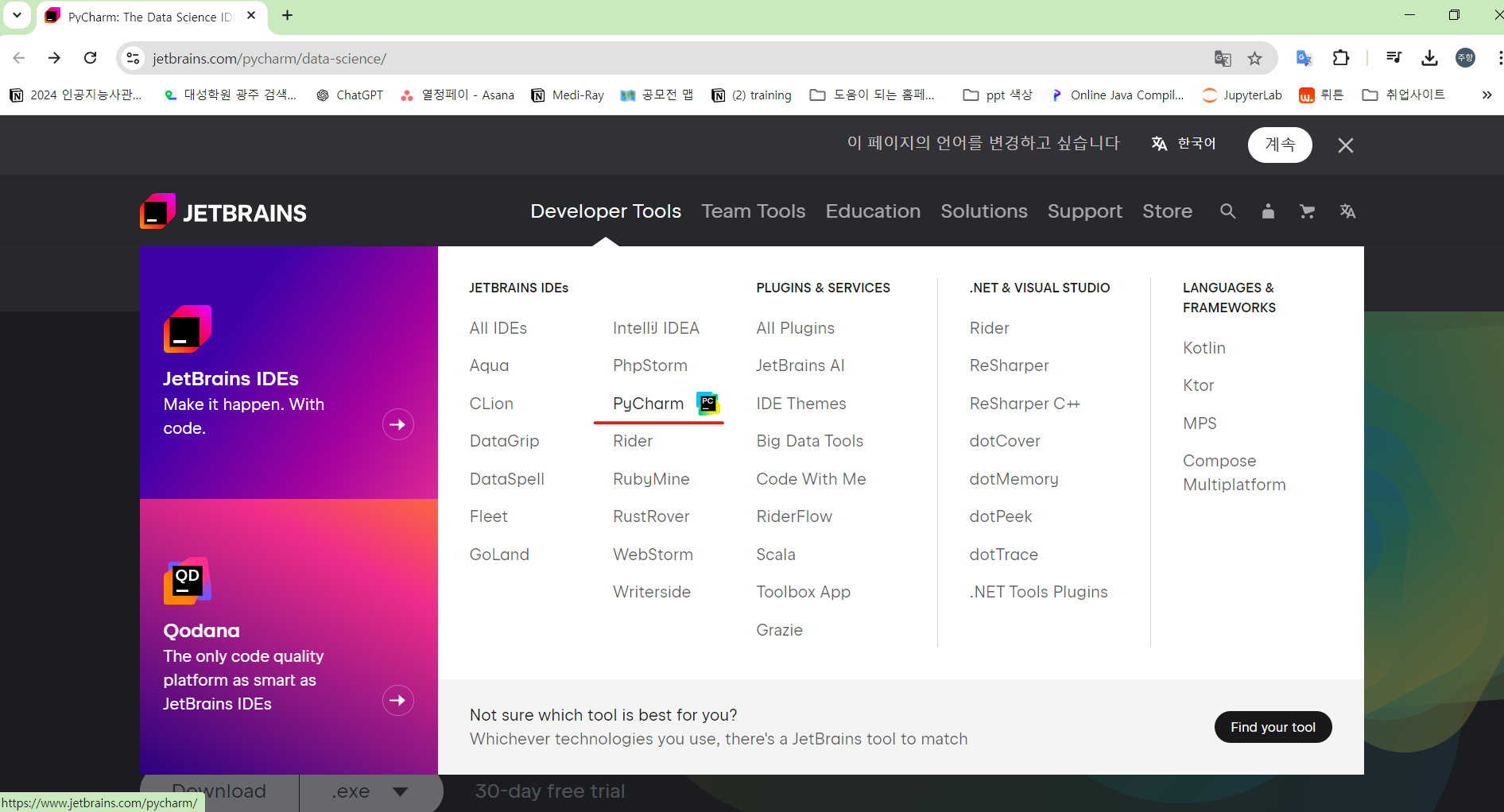Open the Code With Me link

(812, 479)
